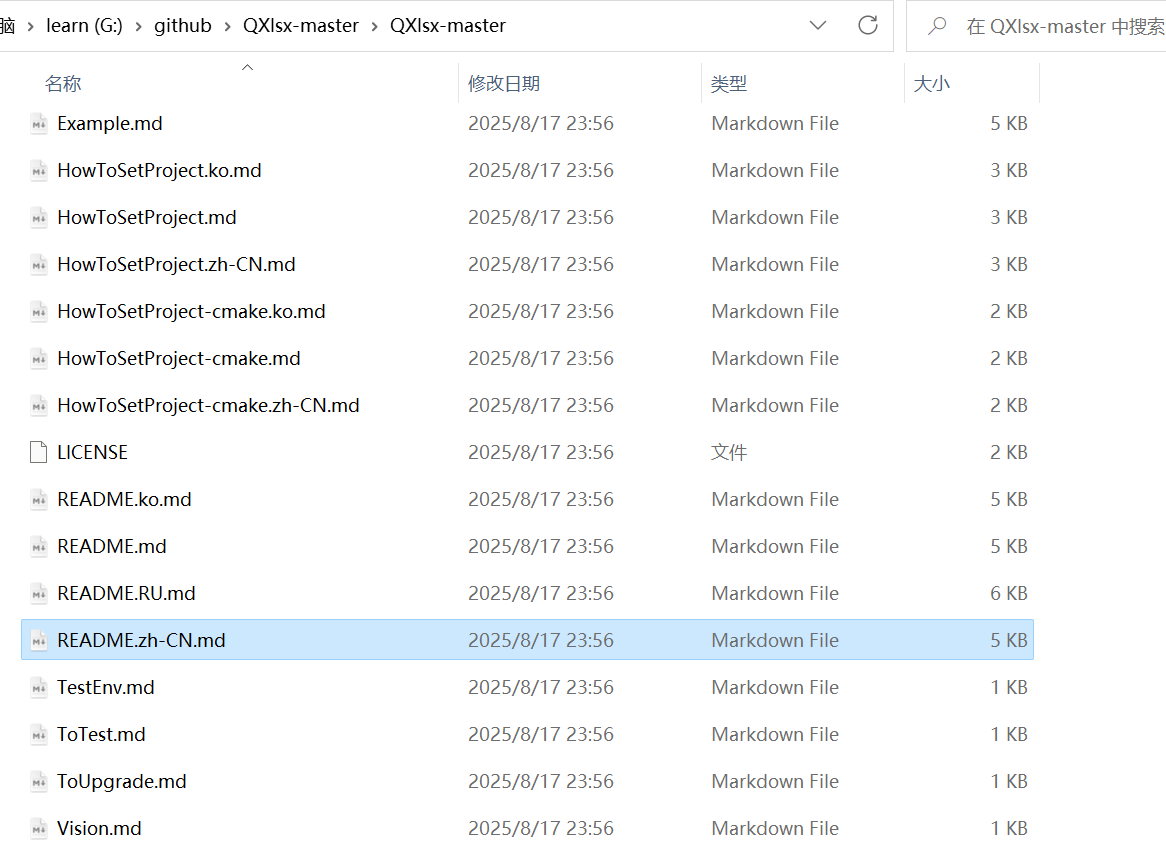Refresh the current folder view
Screen dimensions: 1166x848
[868, 25]
